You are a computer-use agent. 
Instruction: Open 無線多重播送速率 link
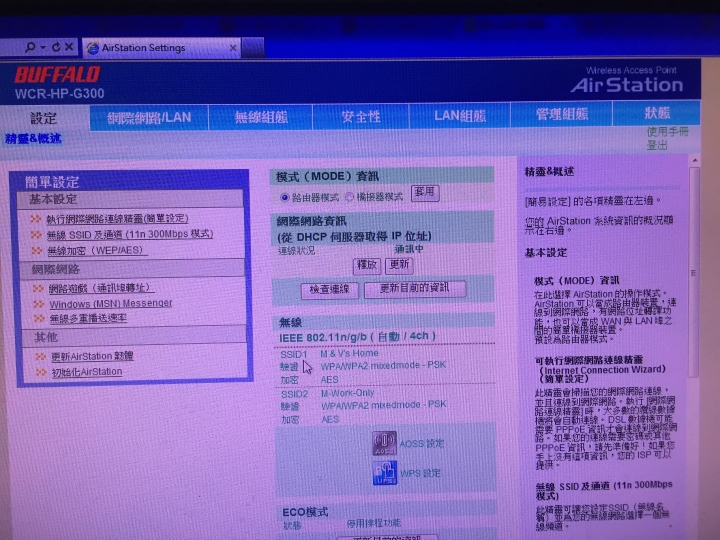click(88, 318)
